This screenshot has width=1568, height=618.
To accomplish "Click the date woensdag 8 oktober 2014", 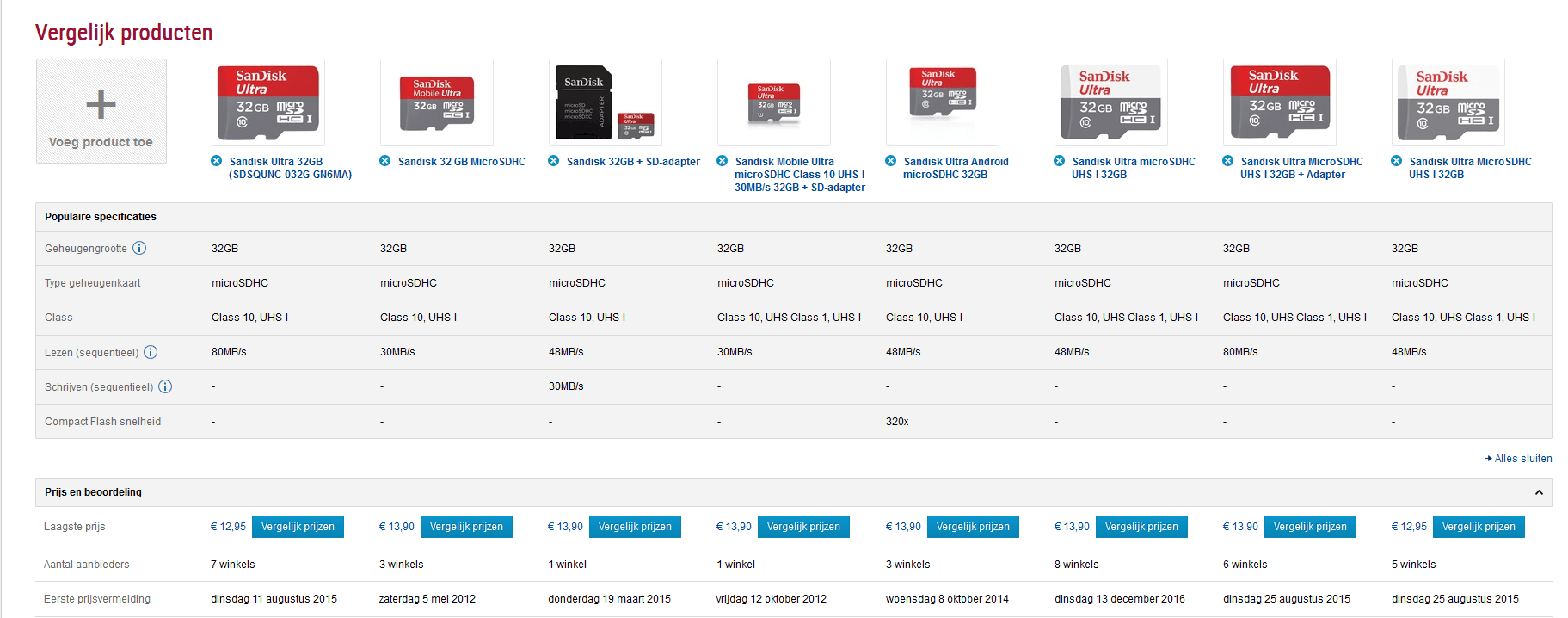I will tap(947, 599).
